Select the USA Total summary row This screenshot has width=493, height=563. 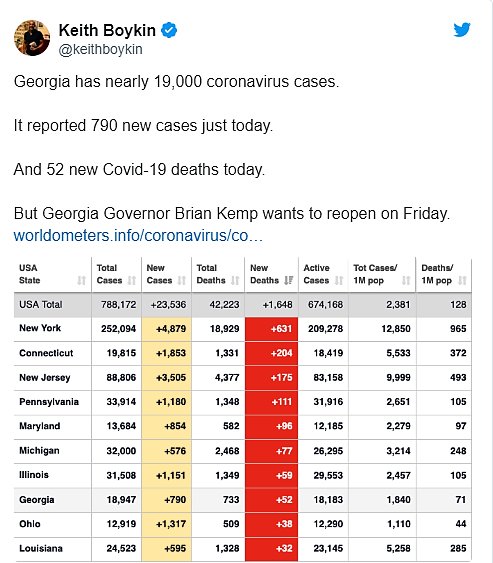tap(243, 305)
